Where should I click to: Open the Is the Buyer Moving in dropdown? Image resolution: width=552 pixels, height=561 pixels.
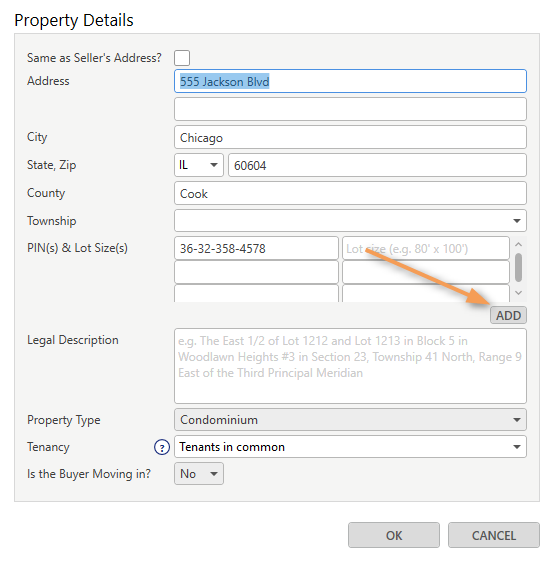click(199, 474)
